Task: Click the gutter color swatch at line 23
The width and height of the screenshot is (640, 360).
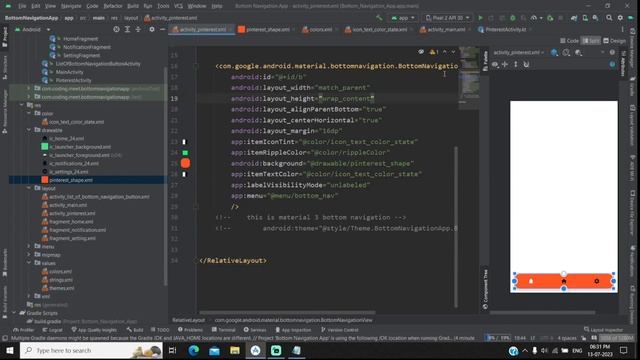Action: pyautogui.click(x=184, y=142)
